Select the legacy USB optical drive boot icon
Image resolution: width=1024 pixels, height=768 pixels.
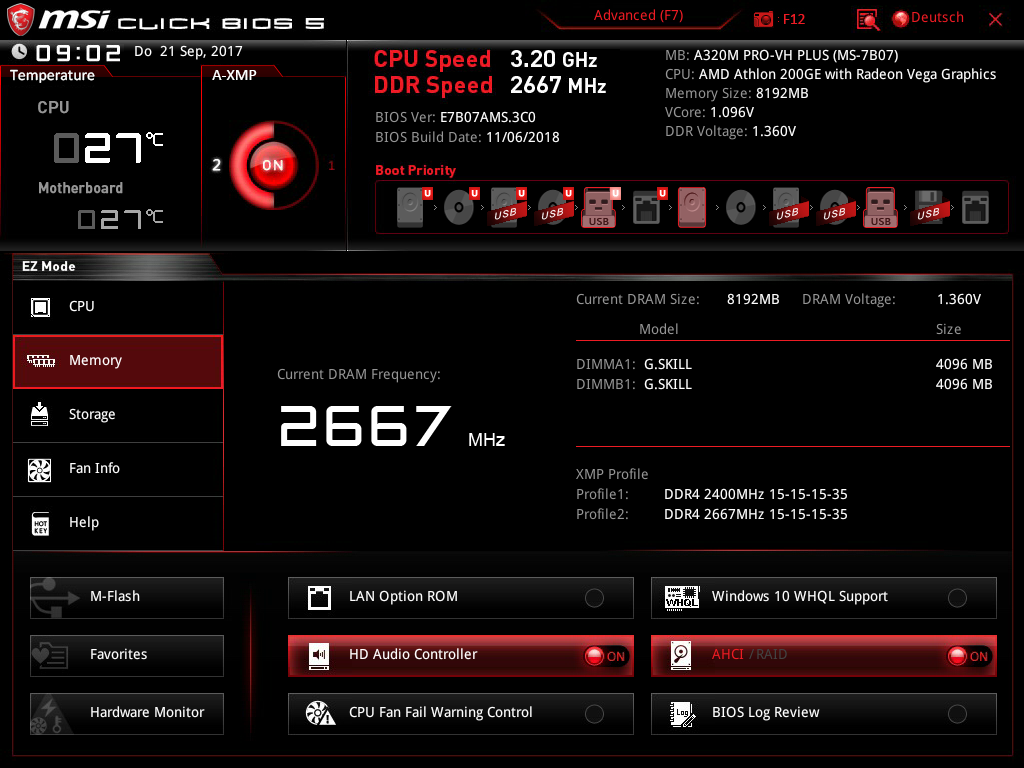click(x=835, y=208)
